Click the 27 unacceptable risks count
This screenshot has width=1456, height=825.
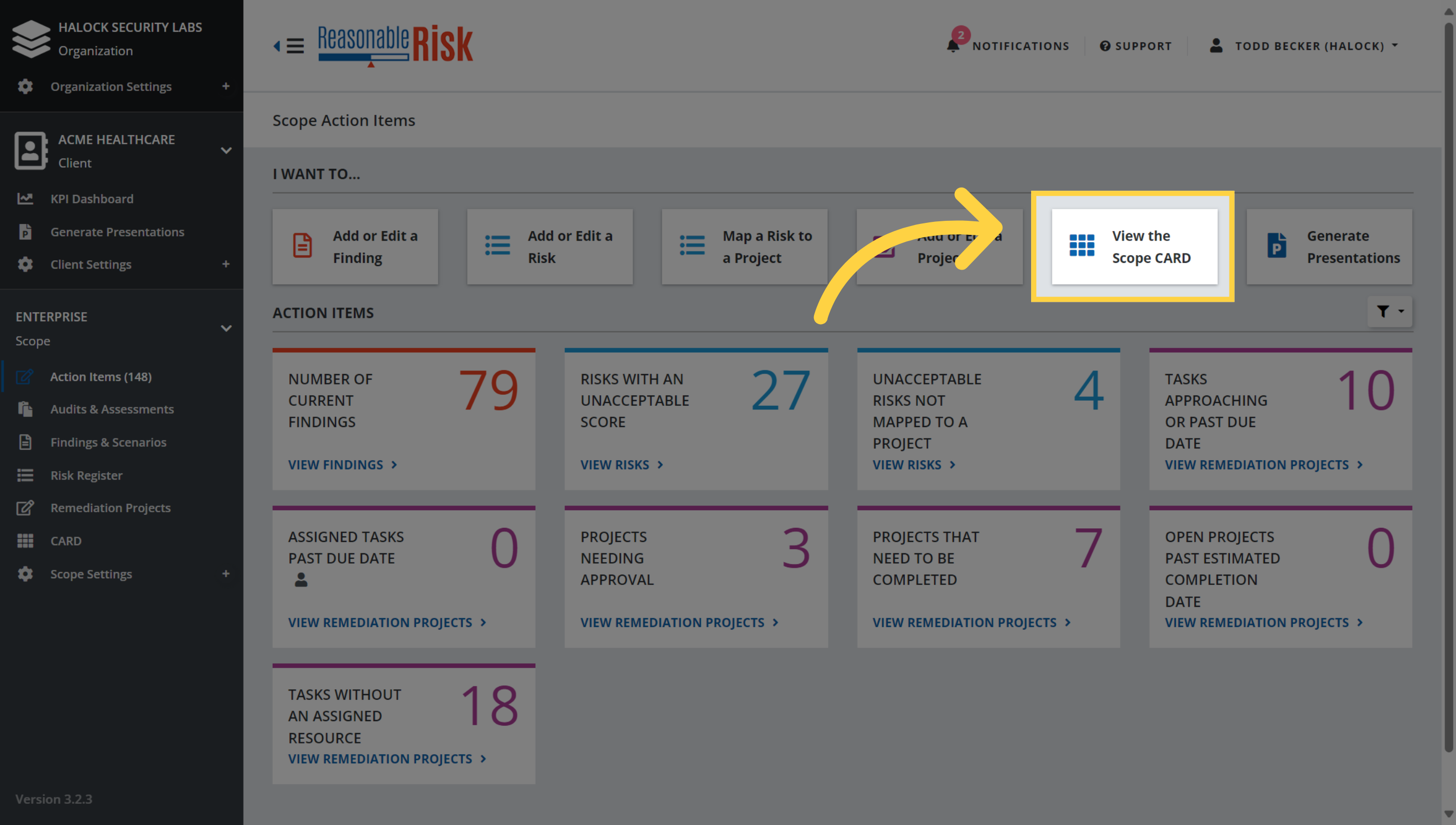click(781, 390)
